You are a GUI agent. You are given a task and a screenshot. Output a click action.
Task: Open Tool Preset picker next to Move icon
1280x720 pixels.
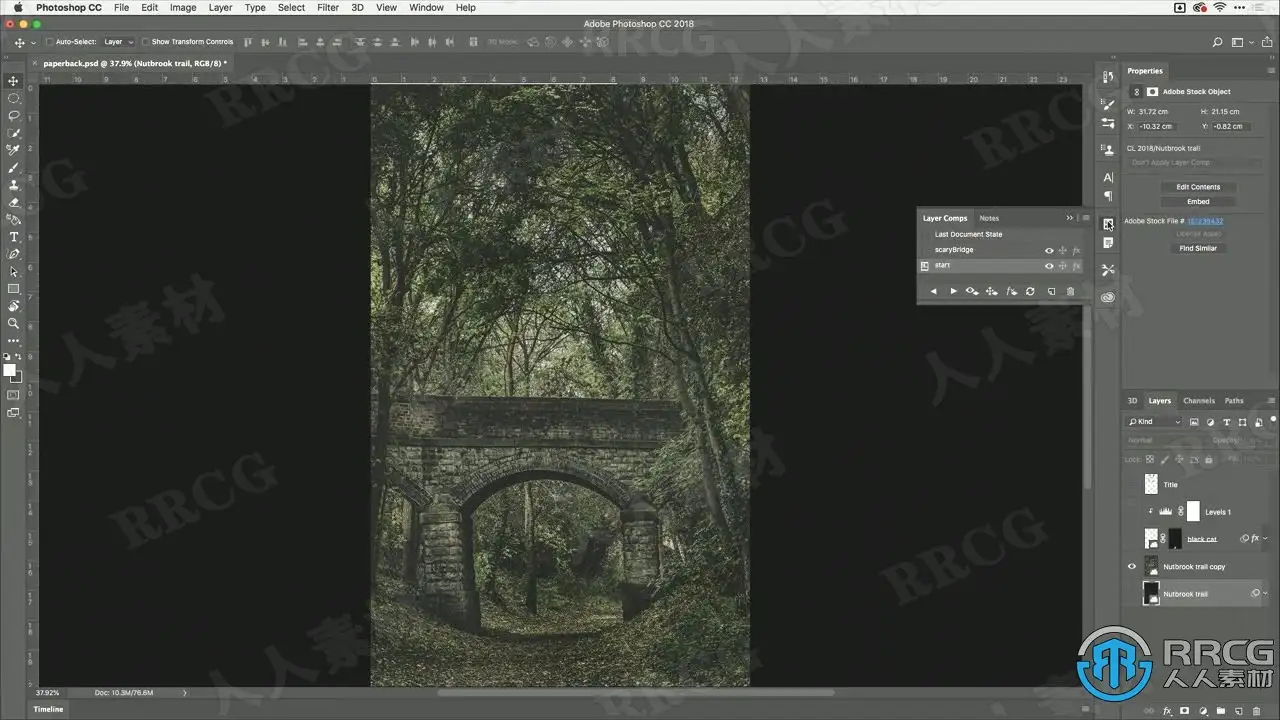(x=33, y=42)
